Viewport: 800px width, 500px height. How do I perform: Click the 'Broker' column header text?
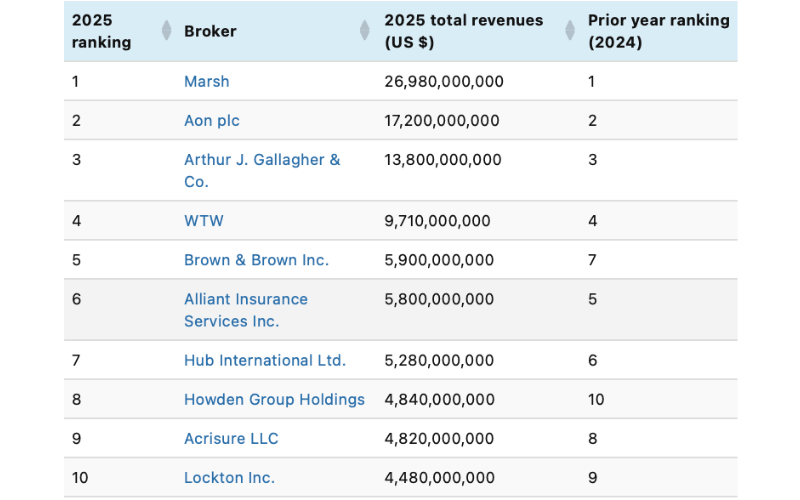tap(210, 31)
